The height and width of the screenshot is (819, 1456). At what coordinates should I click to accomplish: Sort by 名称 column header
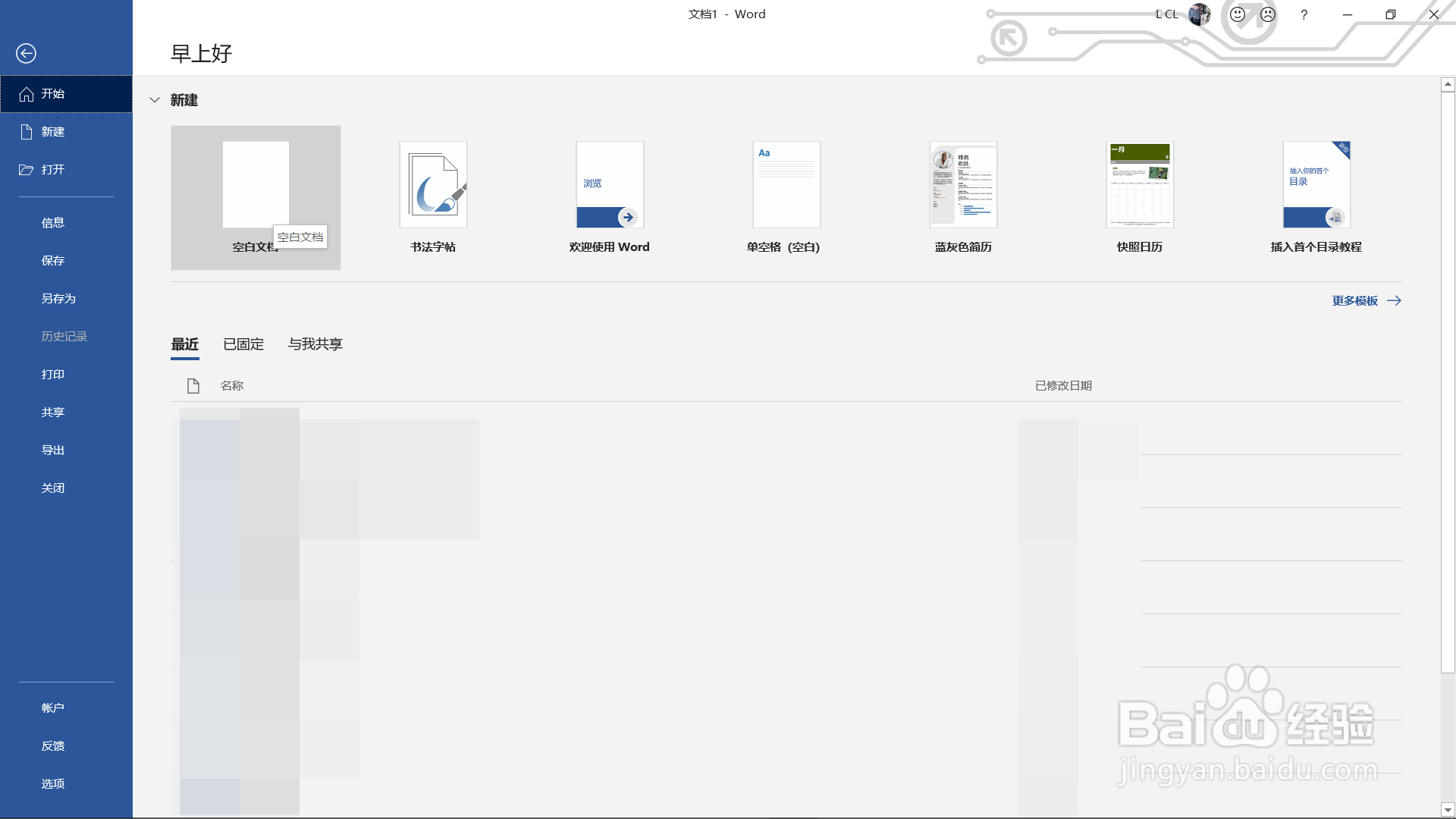(x=232, y=386)
